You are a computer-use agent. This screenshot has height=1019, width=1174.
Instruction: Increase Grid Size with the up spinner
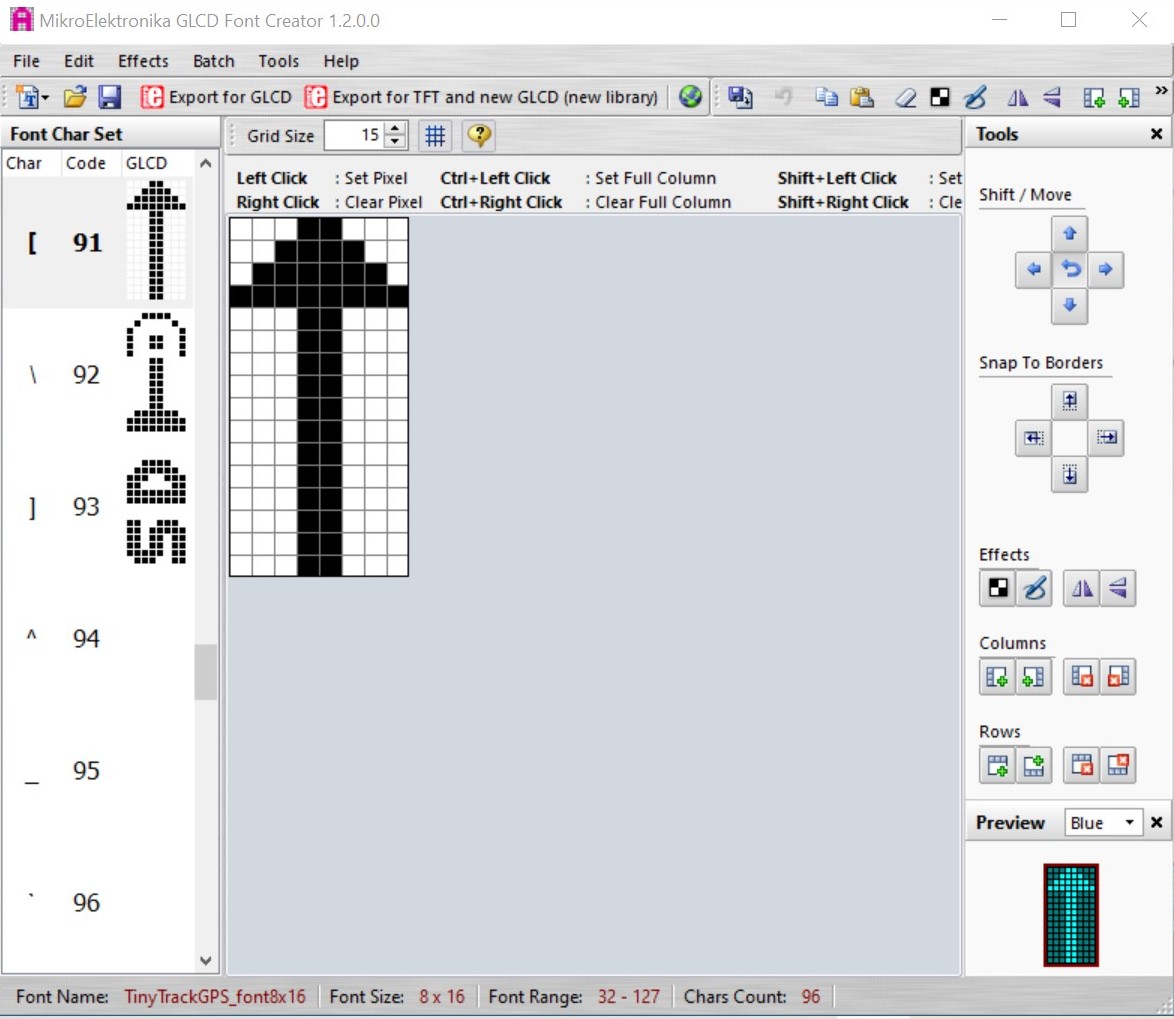(x=395, y=129)
